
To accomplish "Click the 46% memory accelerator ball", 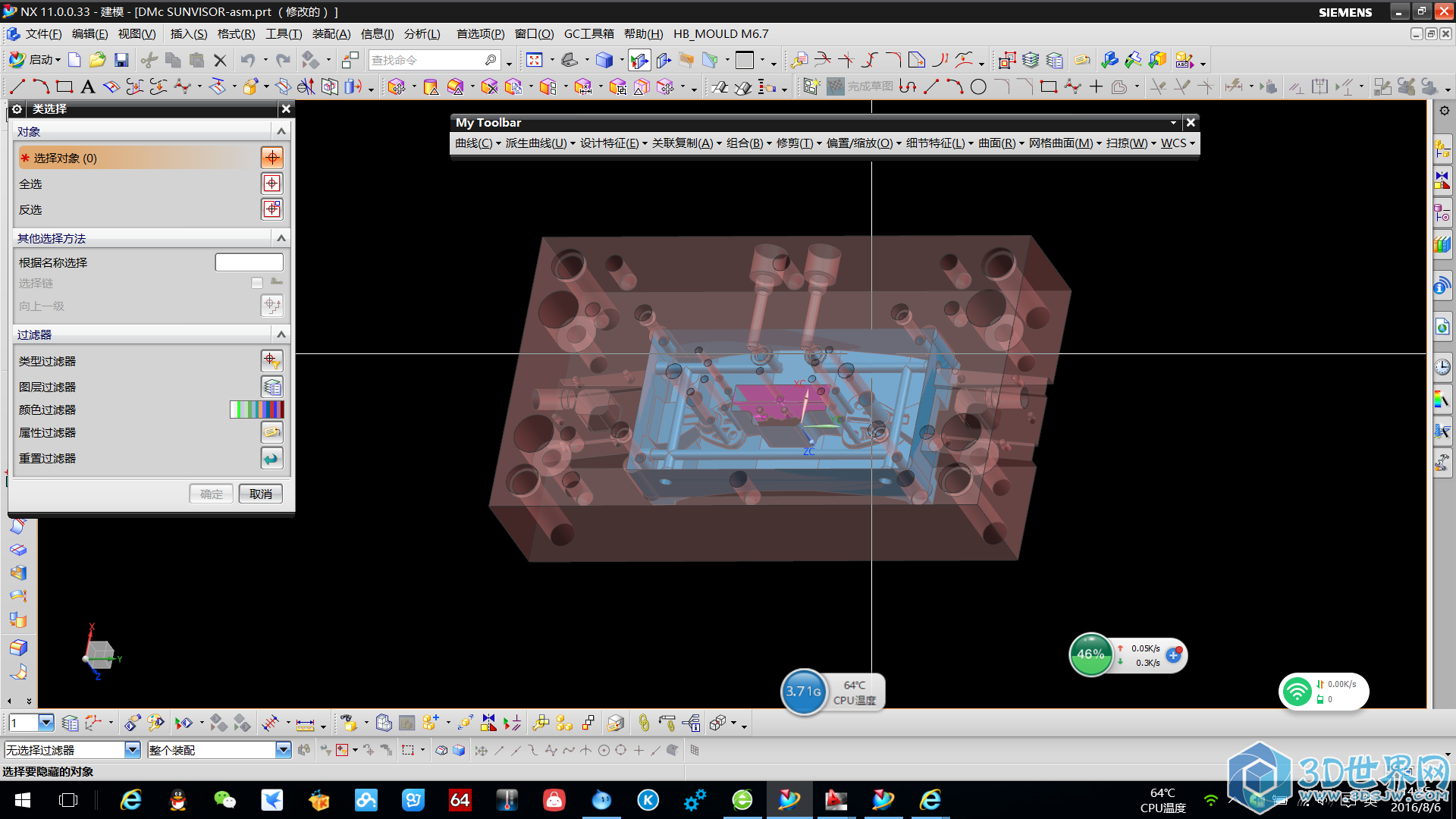I will (x=1090, y=654).
